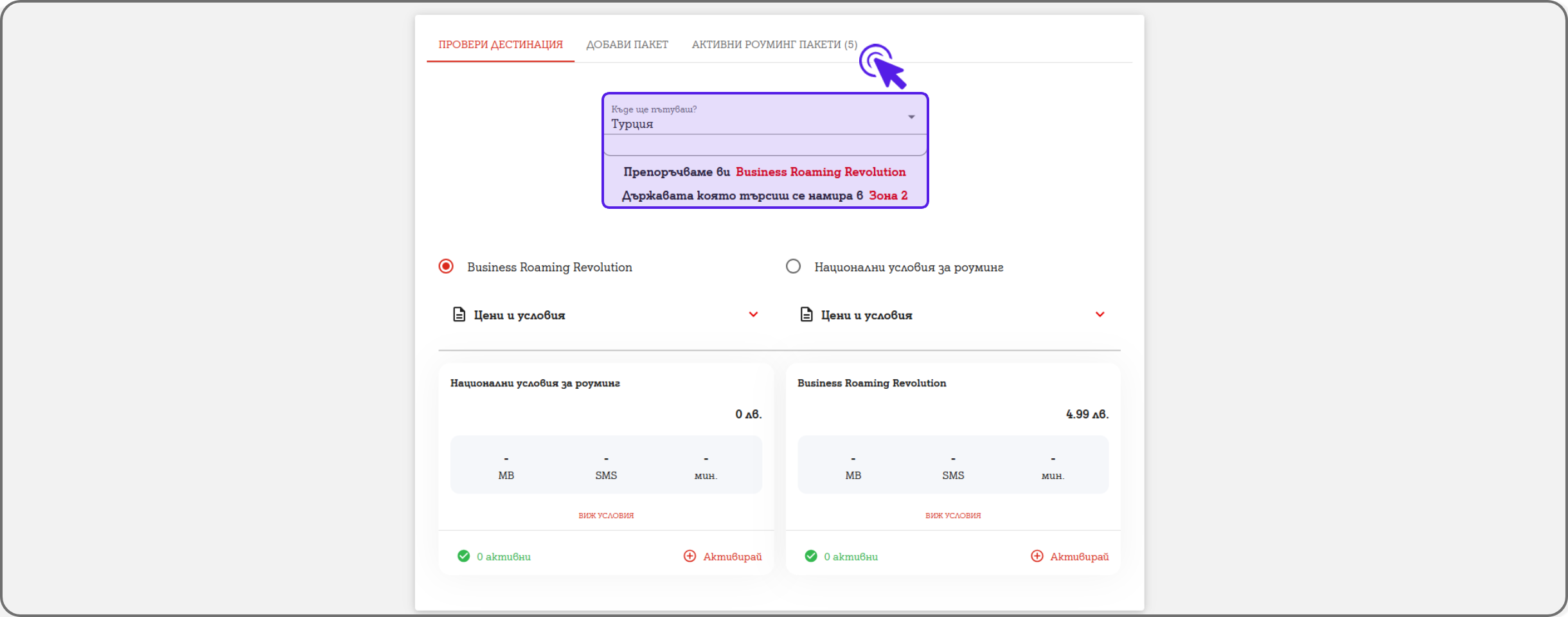Viewport: 1568px width, 617px height.
Task: Open АКТИВНИ РОУМИНГ ПАКЕТИ (5) tab
Action: pyautogui.click(x=774, y=44)
